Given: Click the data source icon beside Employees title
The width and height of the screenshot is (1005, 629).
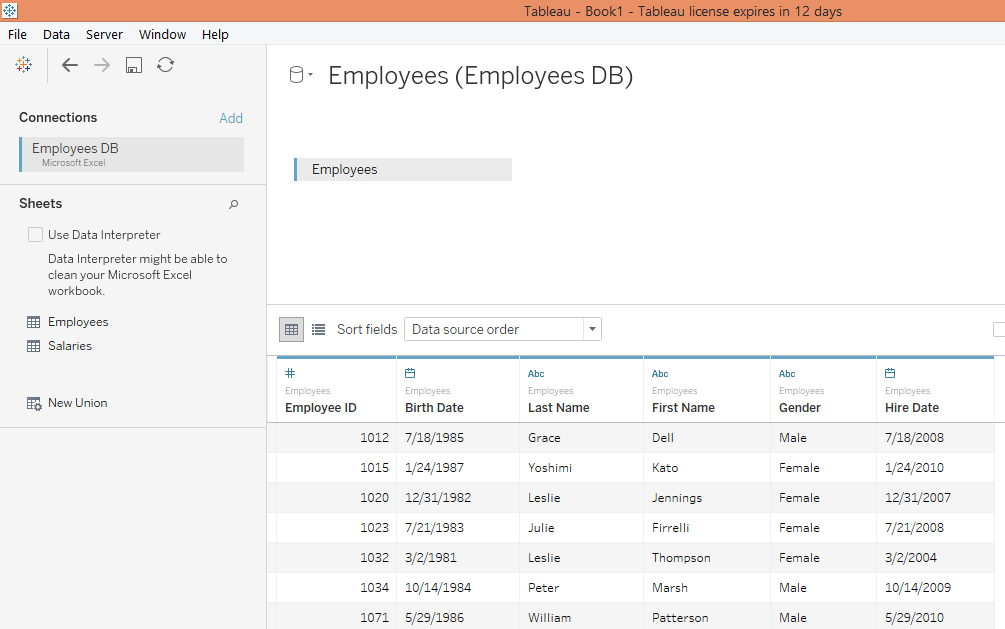Looking at the screenshot, I should pyautogui.click(x=295, y=73).
